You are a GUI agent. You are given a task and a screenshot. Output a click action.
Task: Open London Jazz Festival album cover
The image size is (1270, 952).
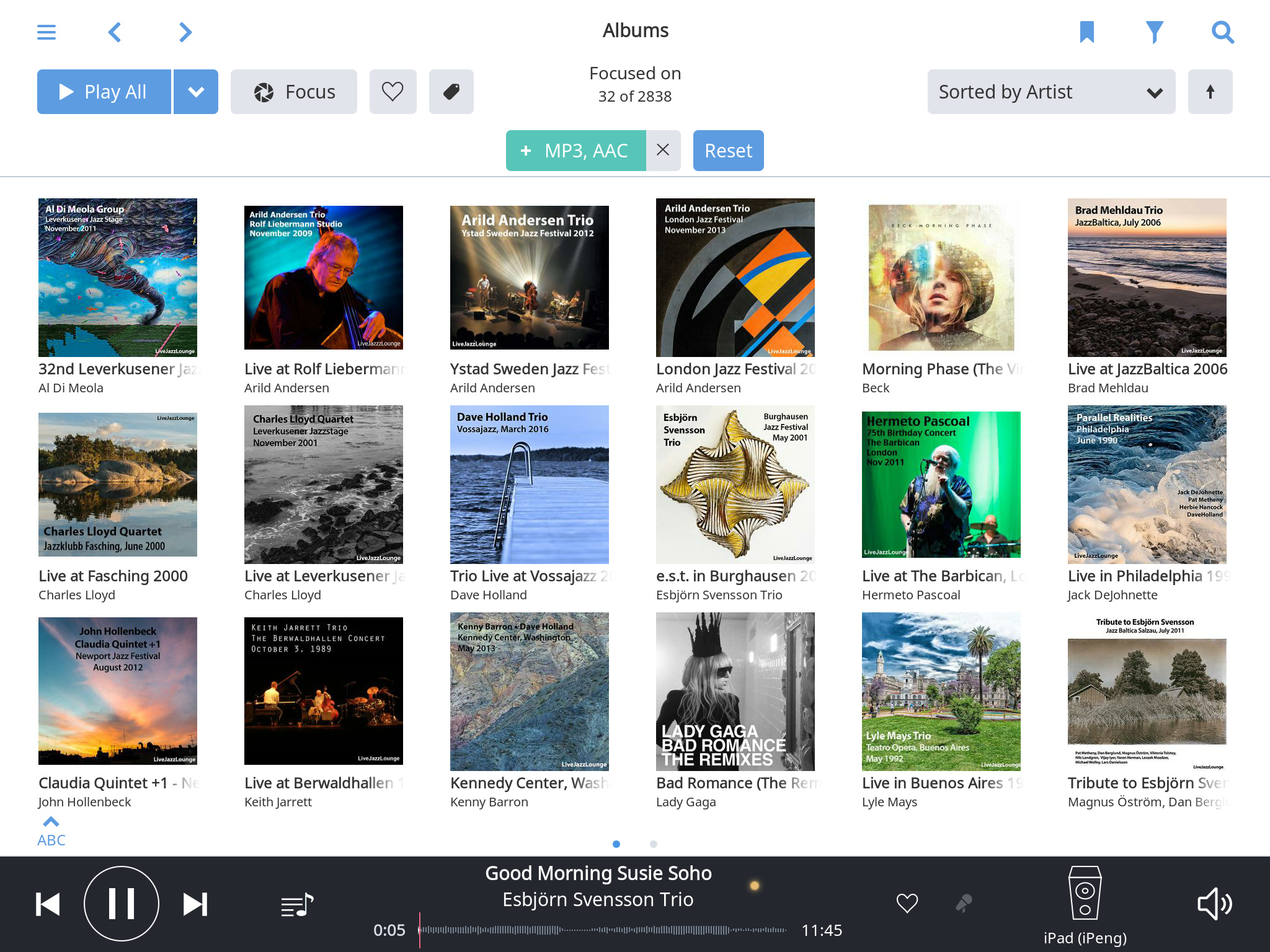[735, 278]
